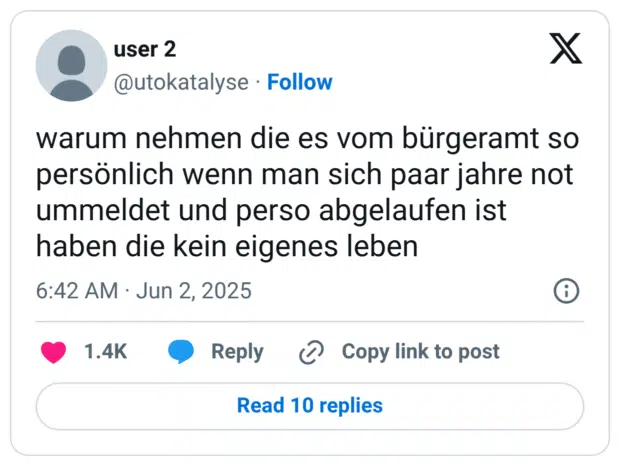Select "Copy link to post"
This screenshot has height=466, width=620.
[x=420, y=352]
